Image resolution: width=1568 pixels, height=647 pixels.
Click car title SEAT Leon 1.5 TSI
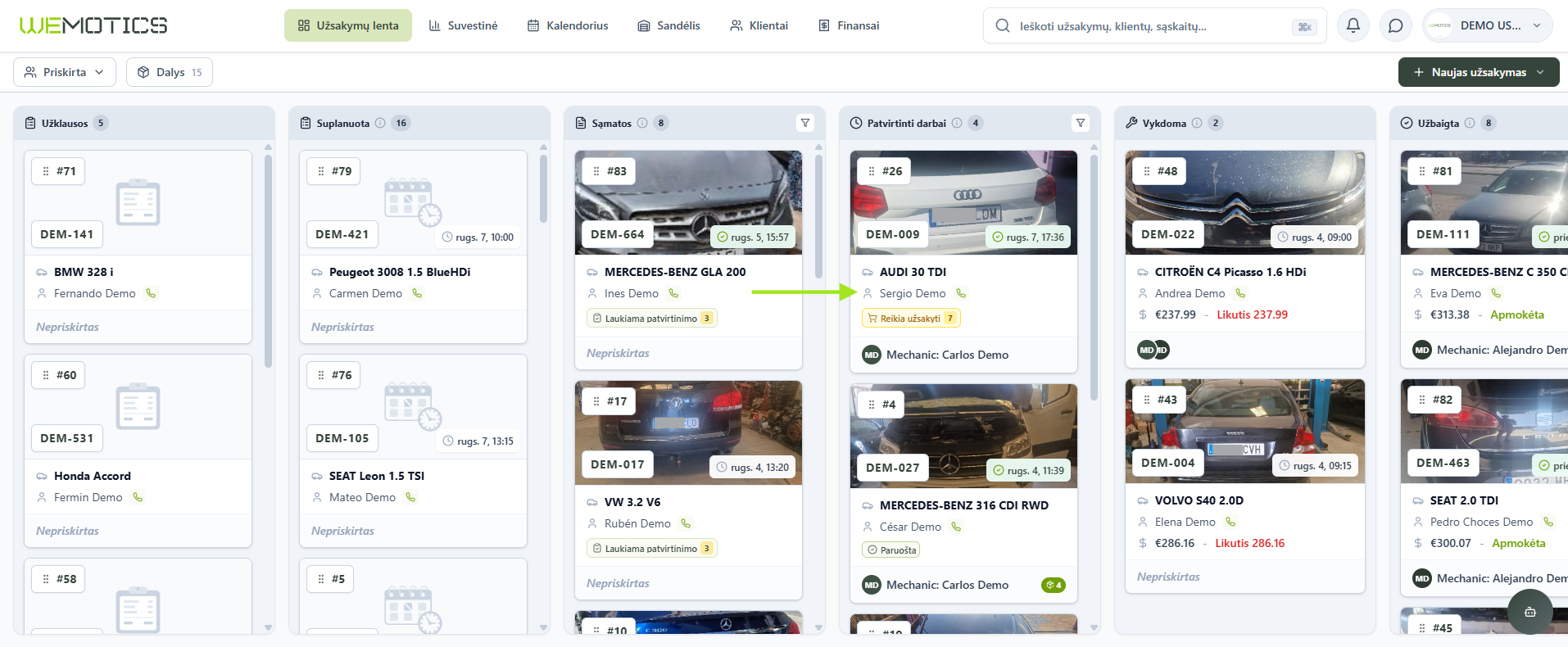(x=377, y=476)
